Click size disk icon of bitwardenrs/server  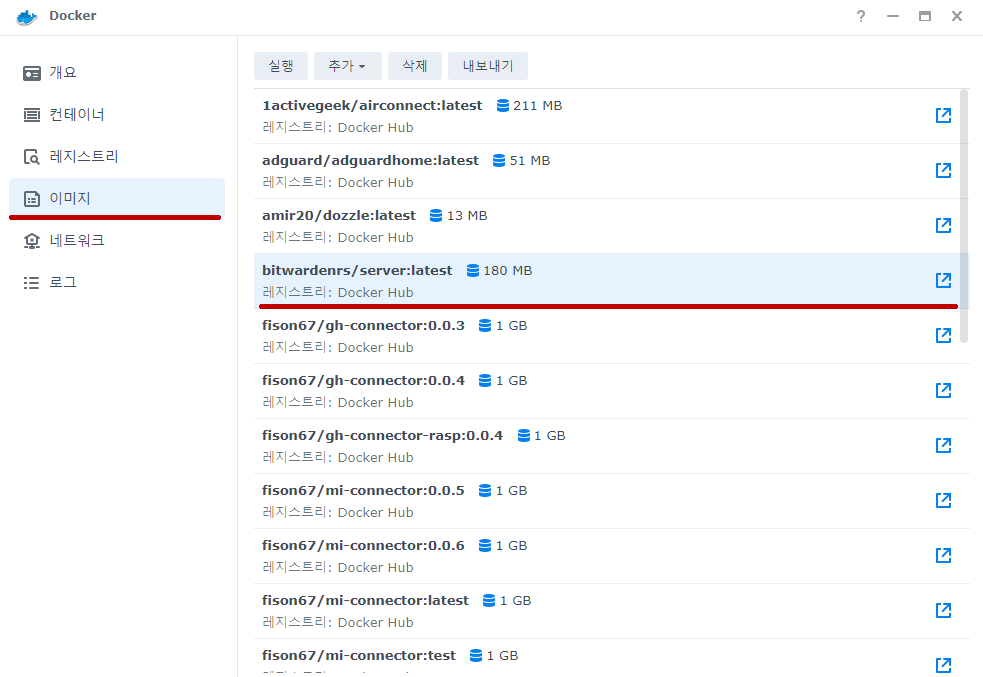473,270
